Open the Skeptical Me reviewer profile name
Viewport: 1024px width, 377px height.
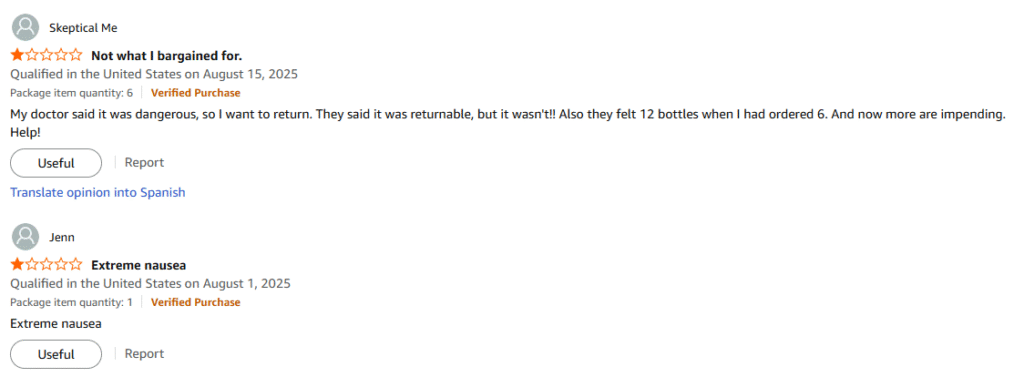(83, 27)
